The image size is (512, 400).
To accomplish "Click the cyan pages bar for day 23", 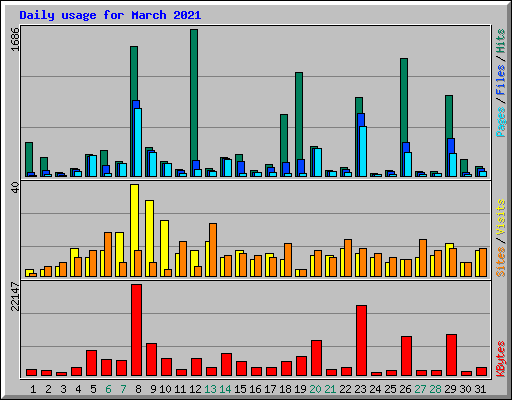I will [x=363, y=151].
